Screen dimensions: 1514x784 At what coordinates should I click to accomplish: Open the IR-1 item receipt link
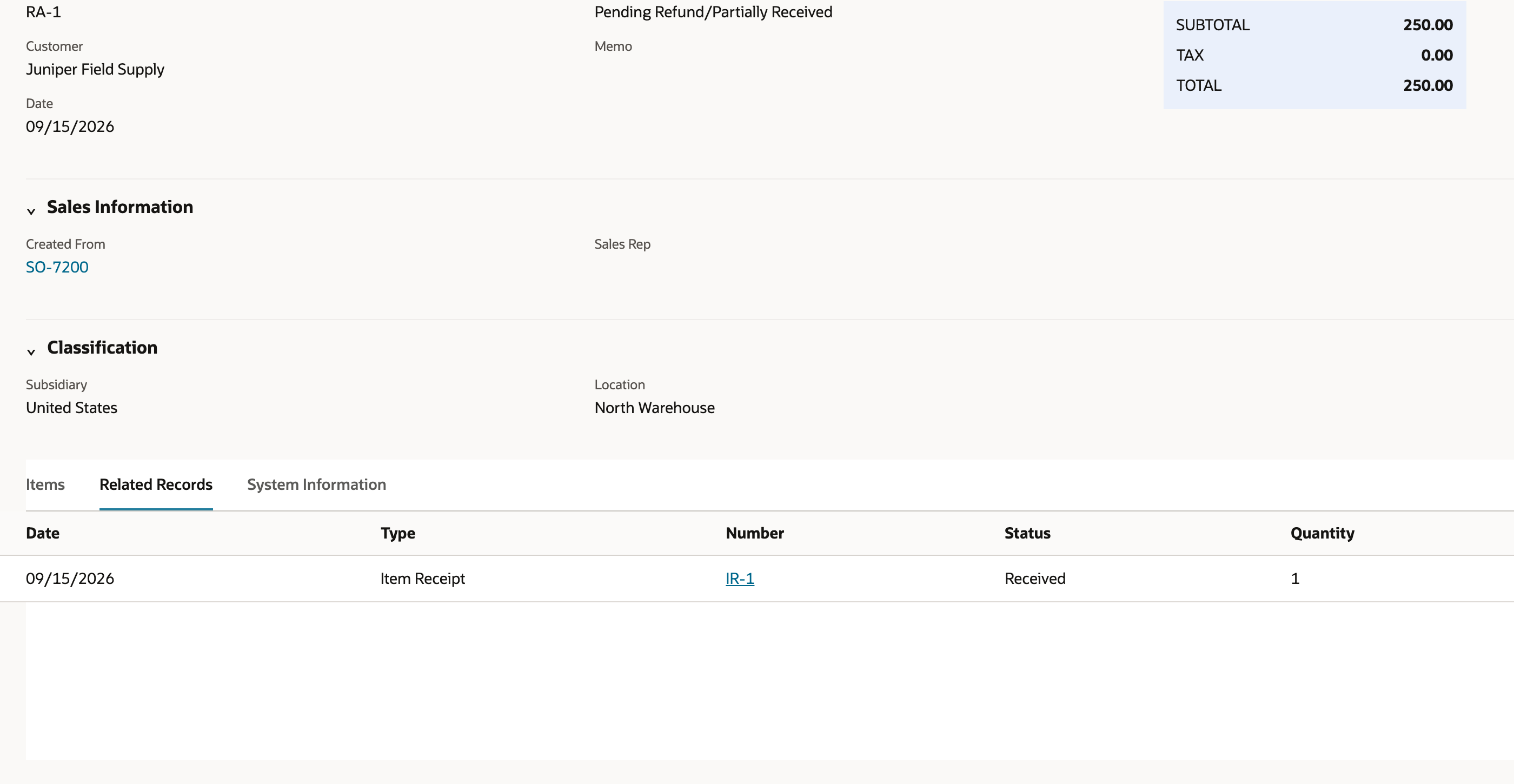739,579
